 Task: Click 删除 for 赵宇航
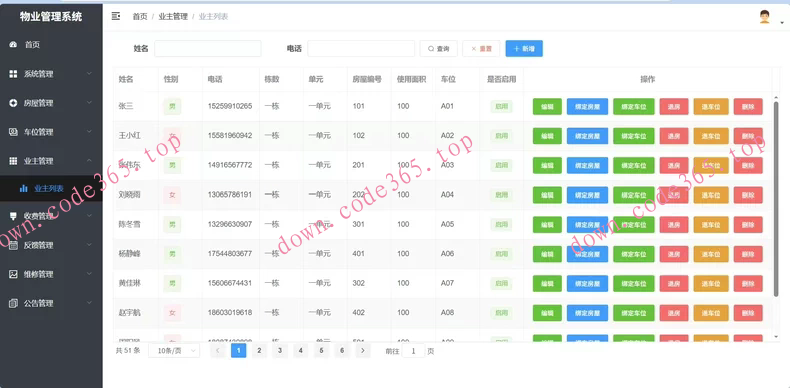click(748, 313)
